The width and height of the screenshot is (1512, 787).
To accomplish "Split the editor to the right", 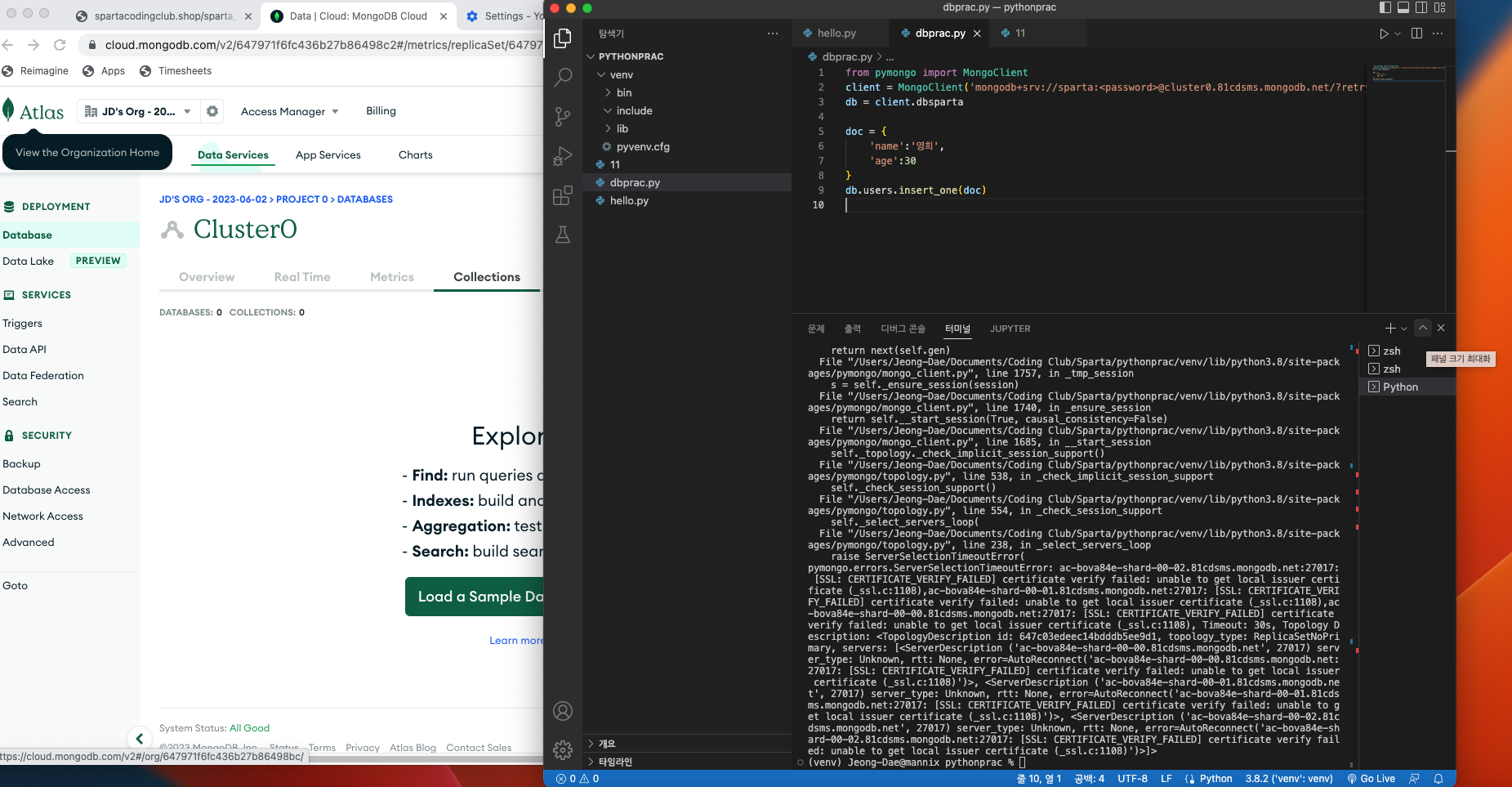I will click(1416, 34).
